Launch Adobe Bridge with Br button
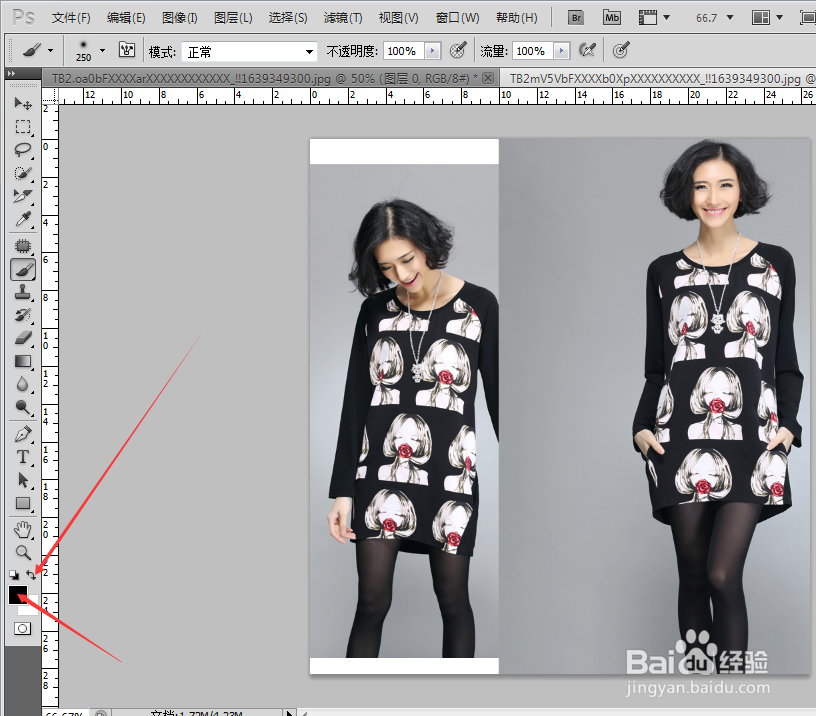816x716 pixels. pos(576,18)
